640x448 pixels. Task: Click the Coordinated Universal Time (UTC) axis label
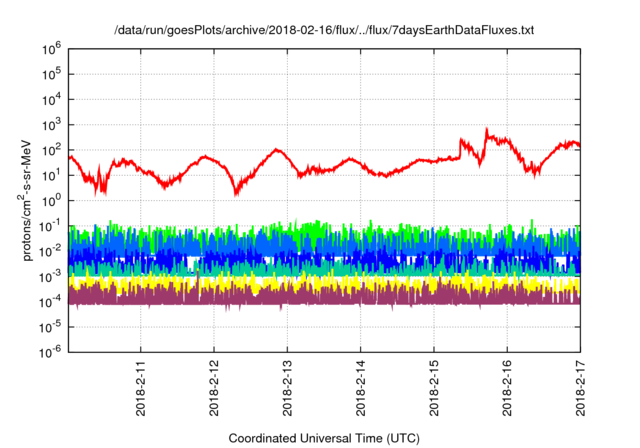click(x=324, y=438)
